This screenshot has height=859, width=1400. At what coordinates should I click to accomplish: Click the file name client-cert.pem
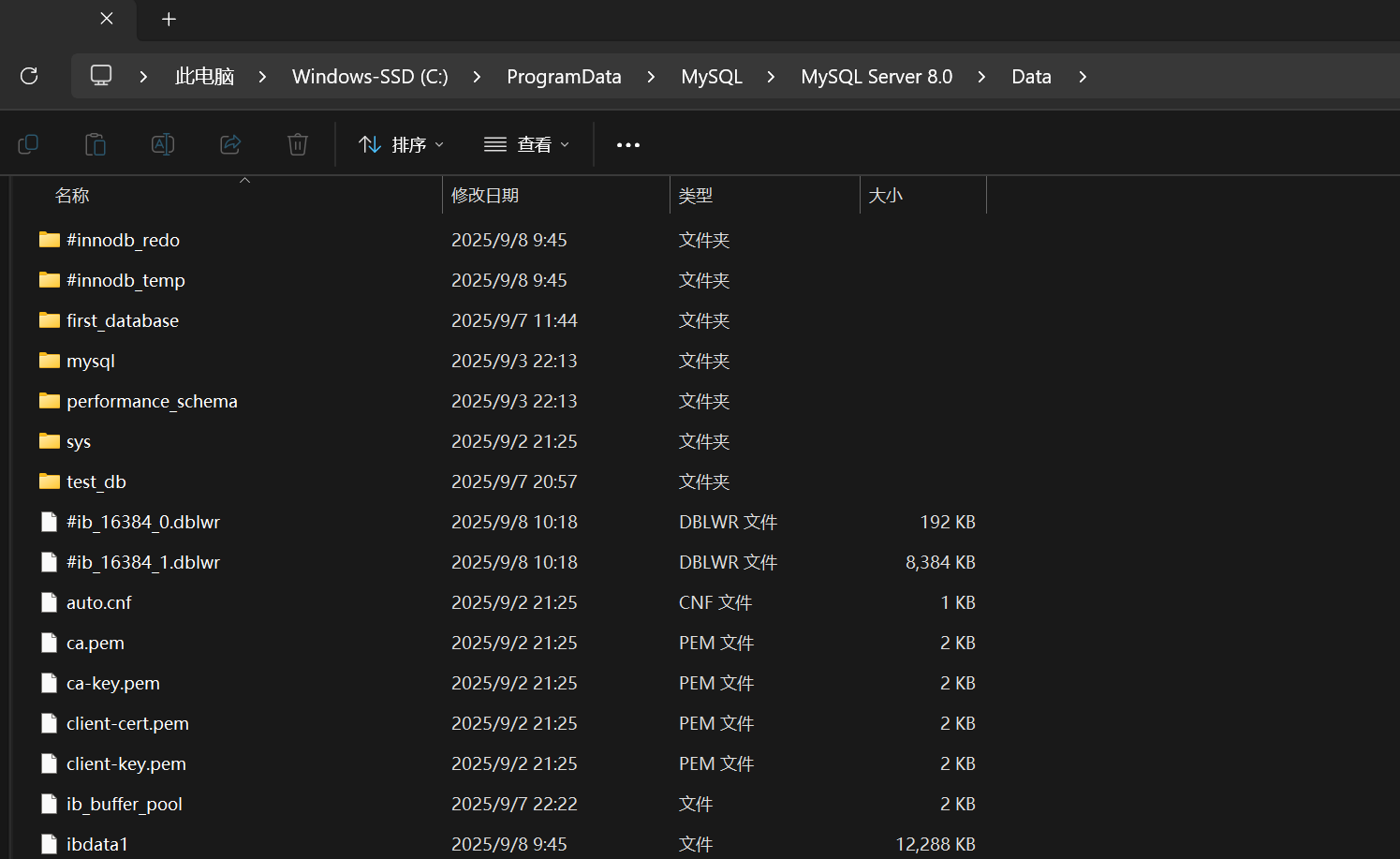coord(127,723)
